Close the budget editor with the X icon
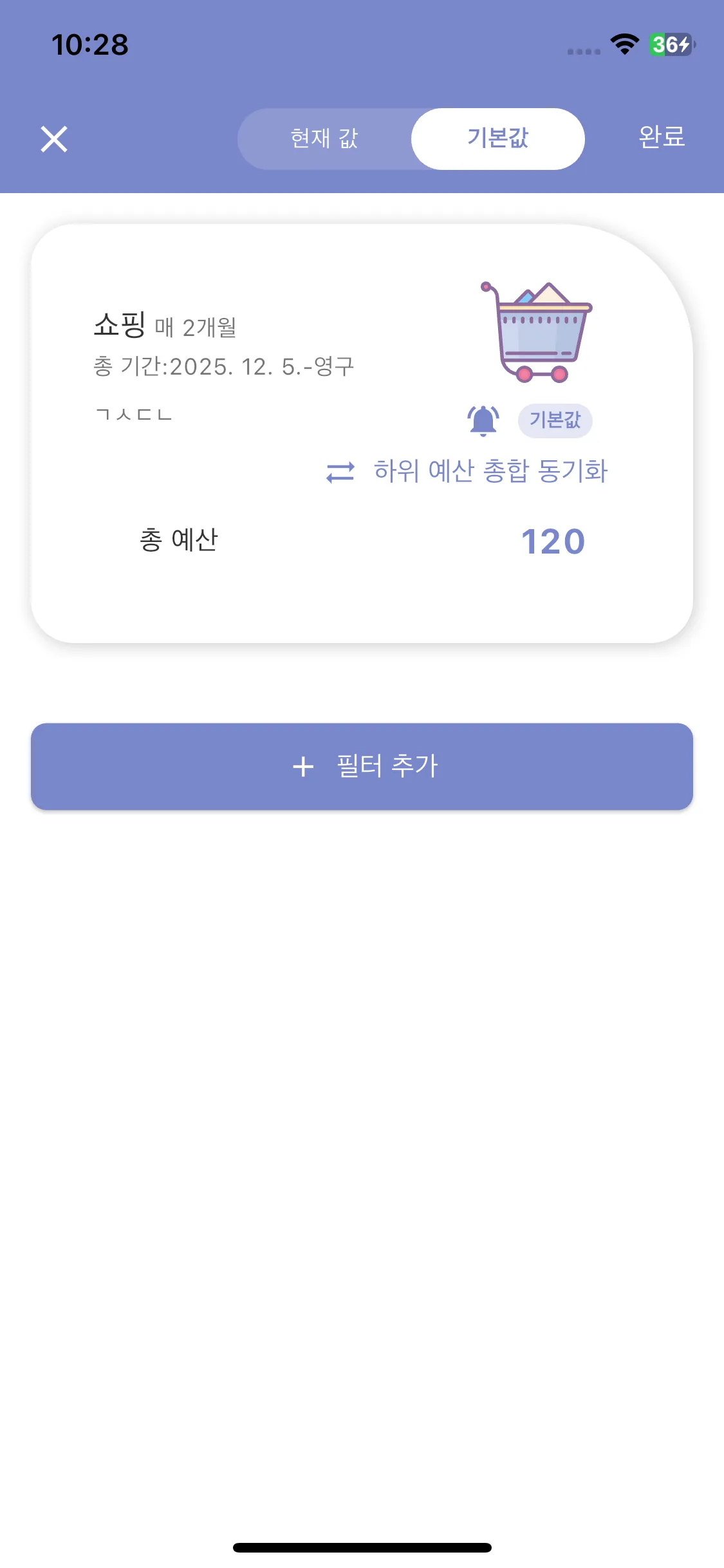724x1568 pixels. click(x=54, y=139)
